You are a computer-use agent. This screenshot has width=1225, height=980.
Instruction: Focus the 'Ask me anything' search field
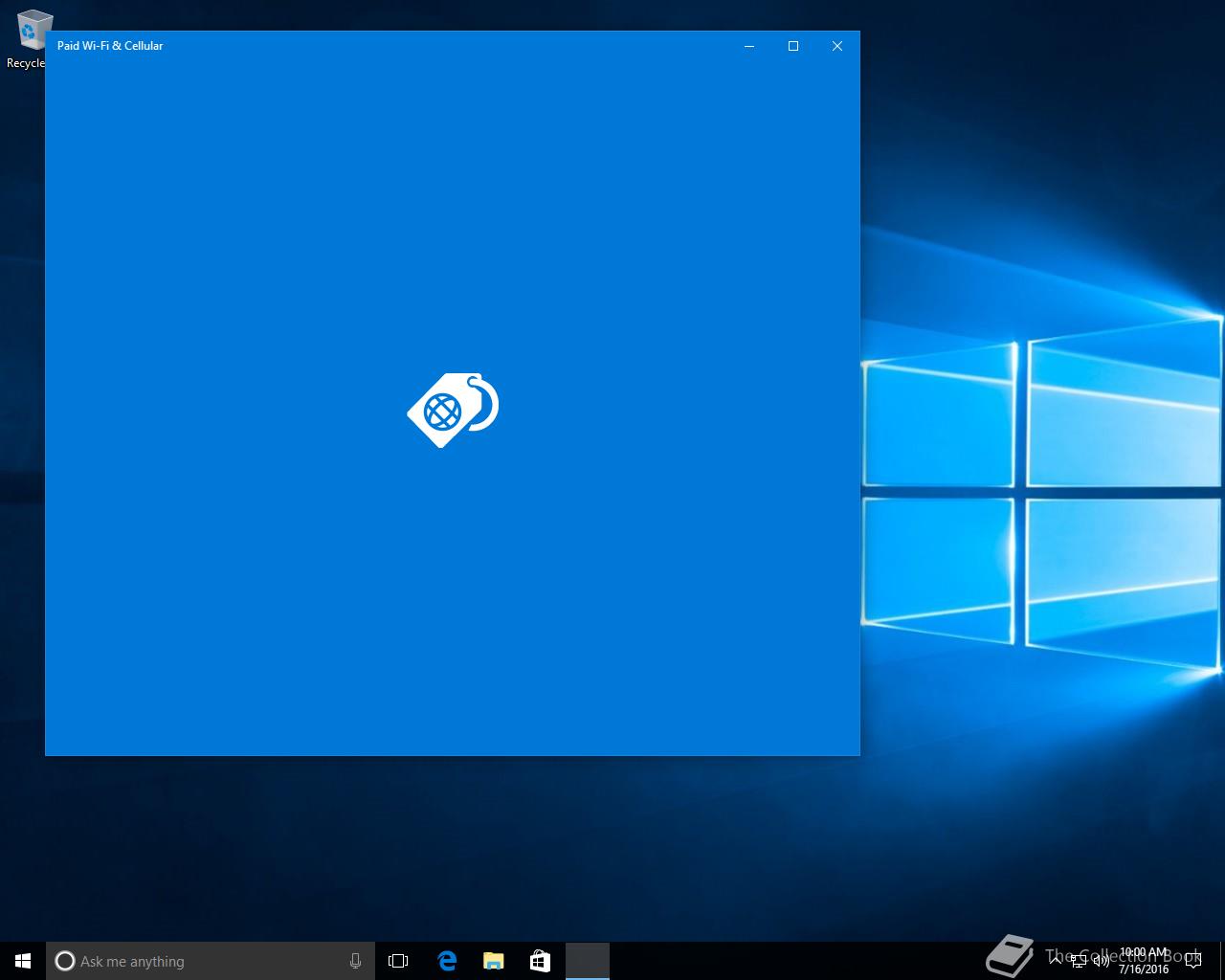pos(211,961)
